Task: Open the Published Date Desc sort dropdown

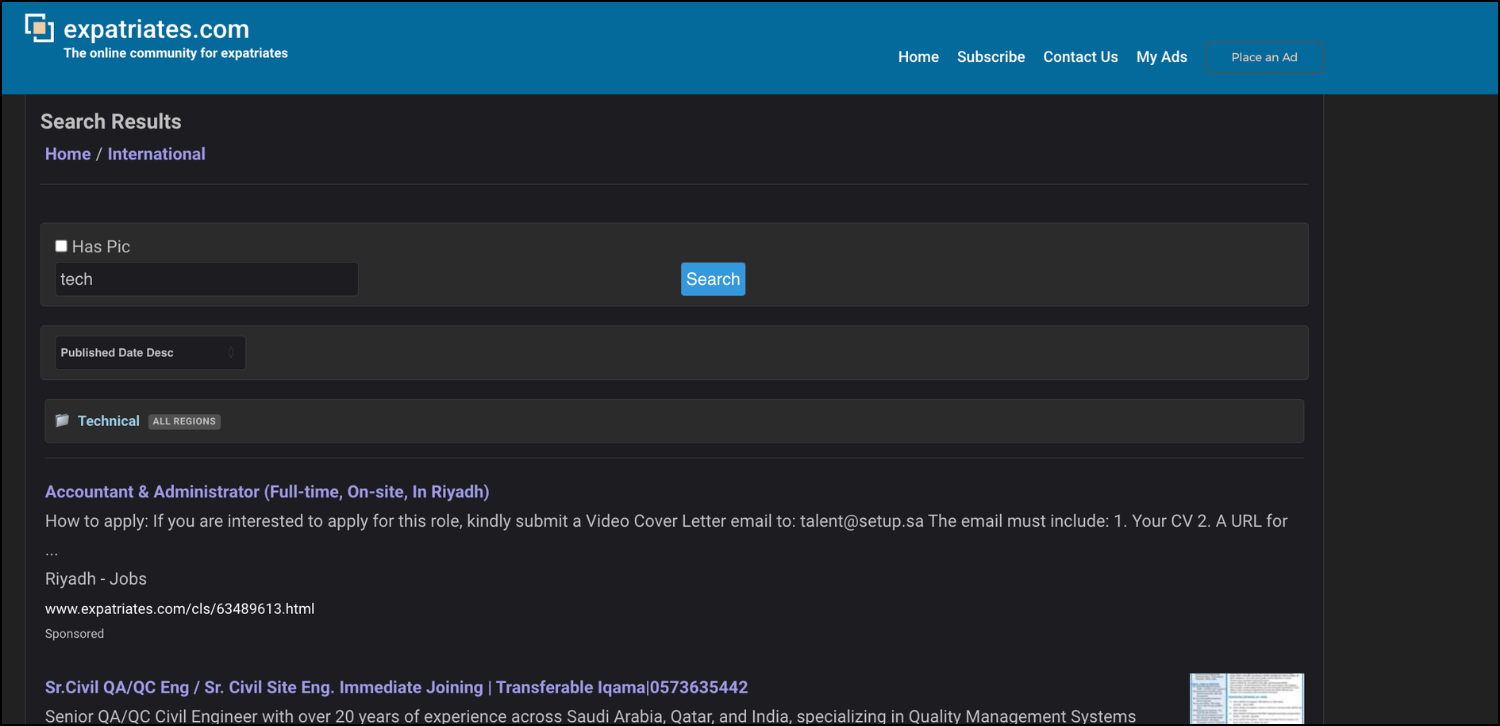Action: click(x=150, y=353)
